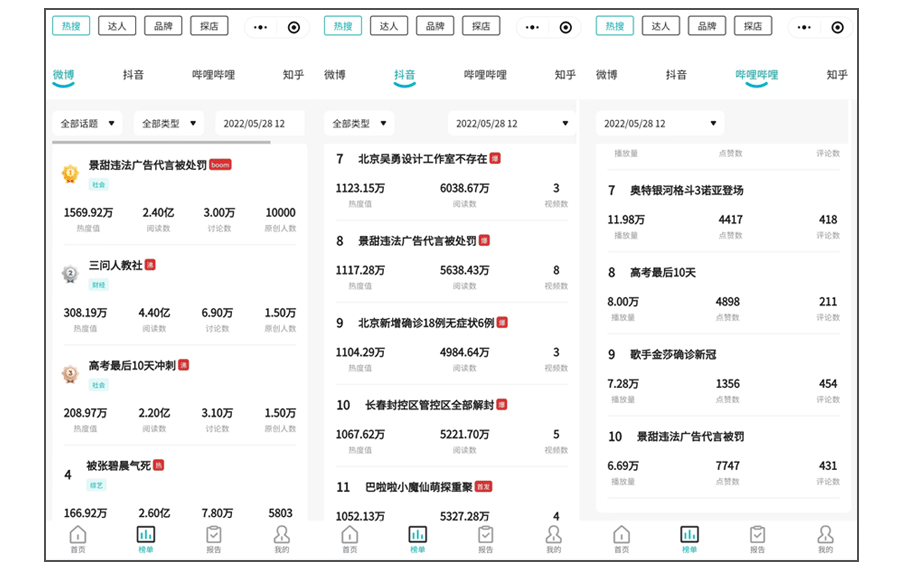
Task: Switch to 知乎 tab on Bilibili screen
Action: pos(837,75)
